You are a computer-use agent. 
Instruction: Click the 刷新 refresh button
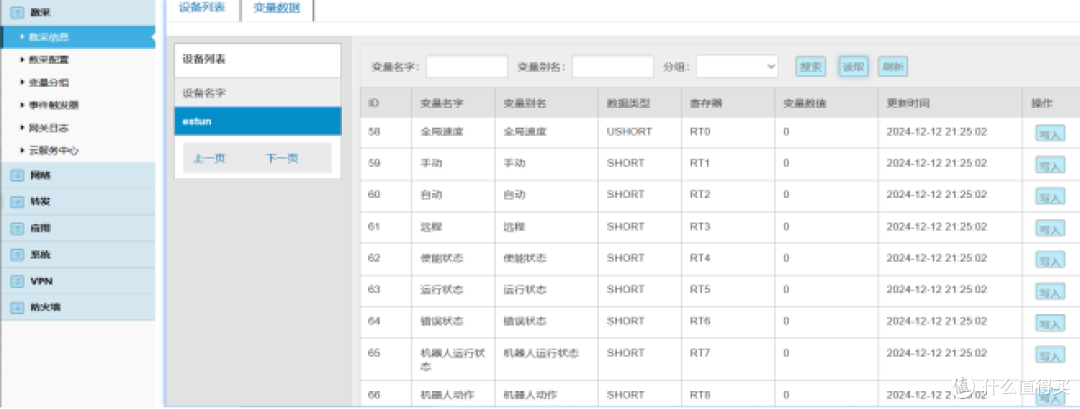pyautogui.click(x=893, y=67)
